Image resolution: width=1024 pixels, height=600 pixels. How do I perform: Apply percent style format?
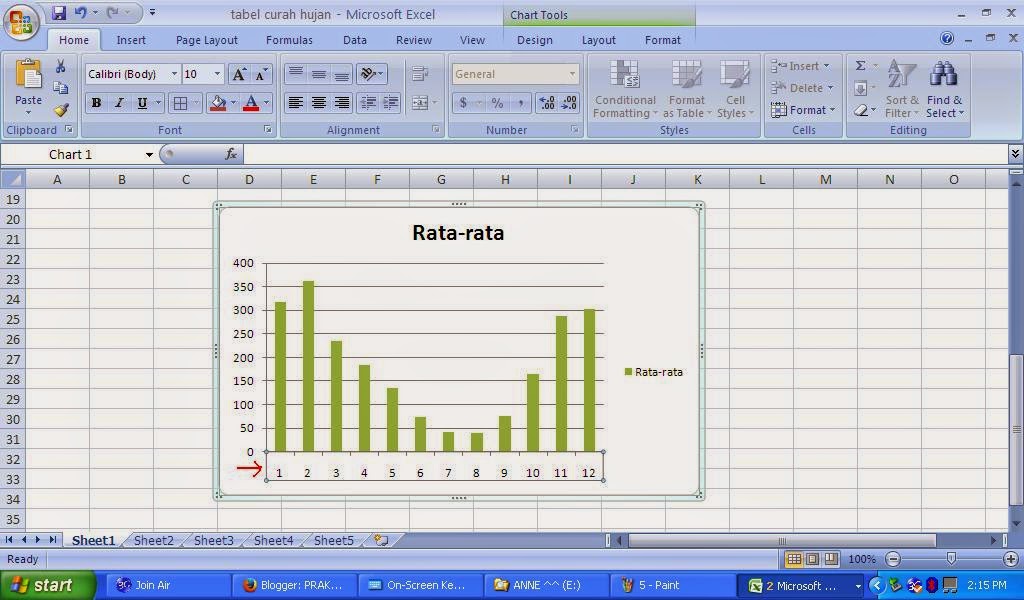497,103
